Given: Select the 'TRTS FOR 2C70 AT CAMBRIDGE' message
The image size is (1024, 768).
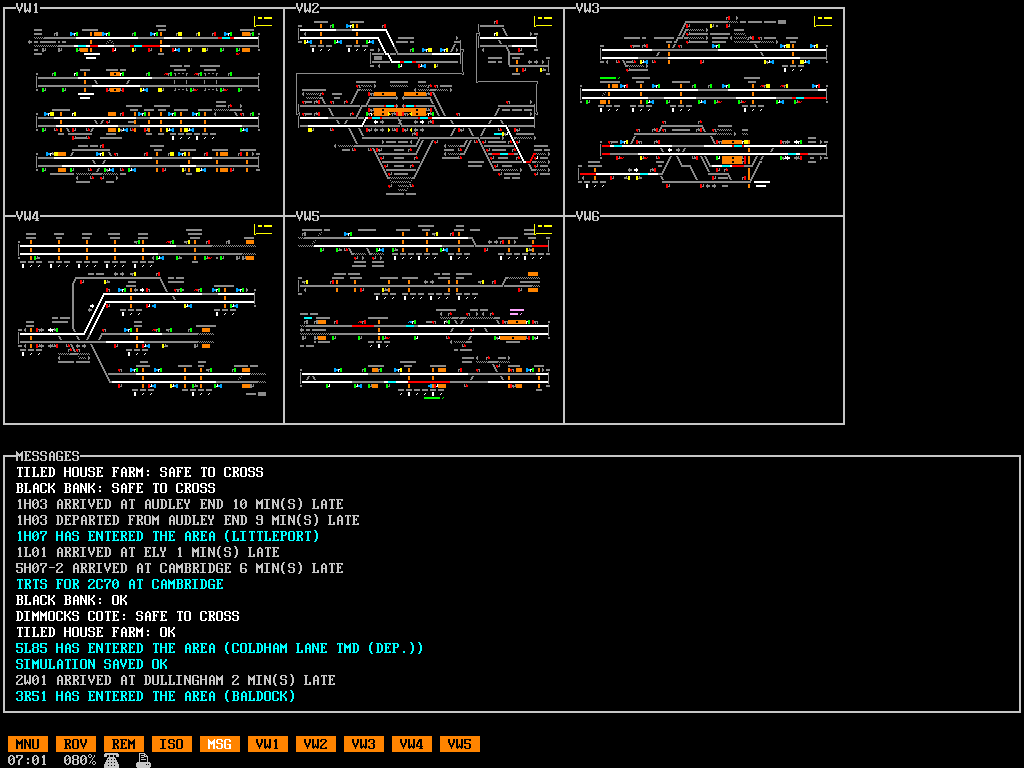Looking at the screenshot, I should [120, 584].
